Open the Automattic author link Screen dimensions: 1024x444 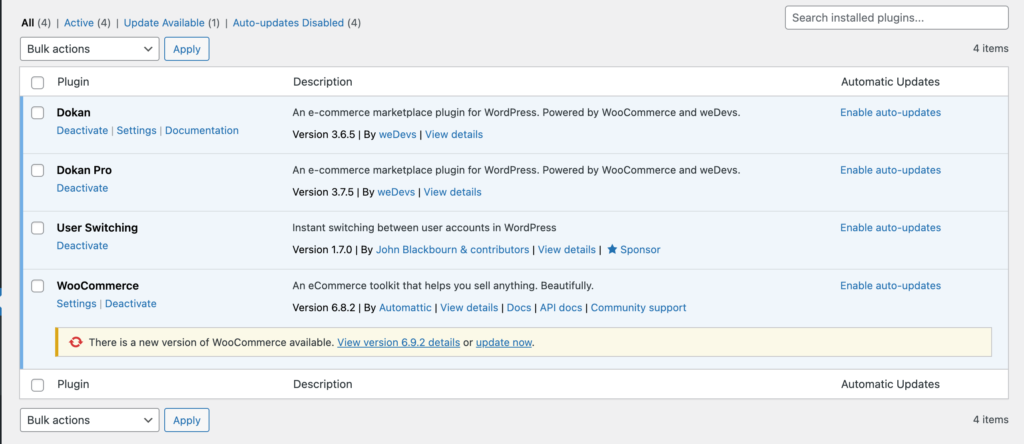(x=405, y=308)
